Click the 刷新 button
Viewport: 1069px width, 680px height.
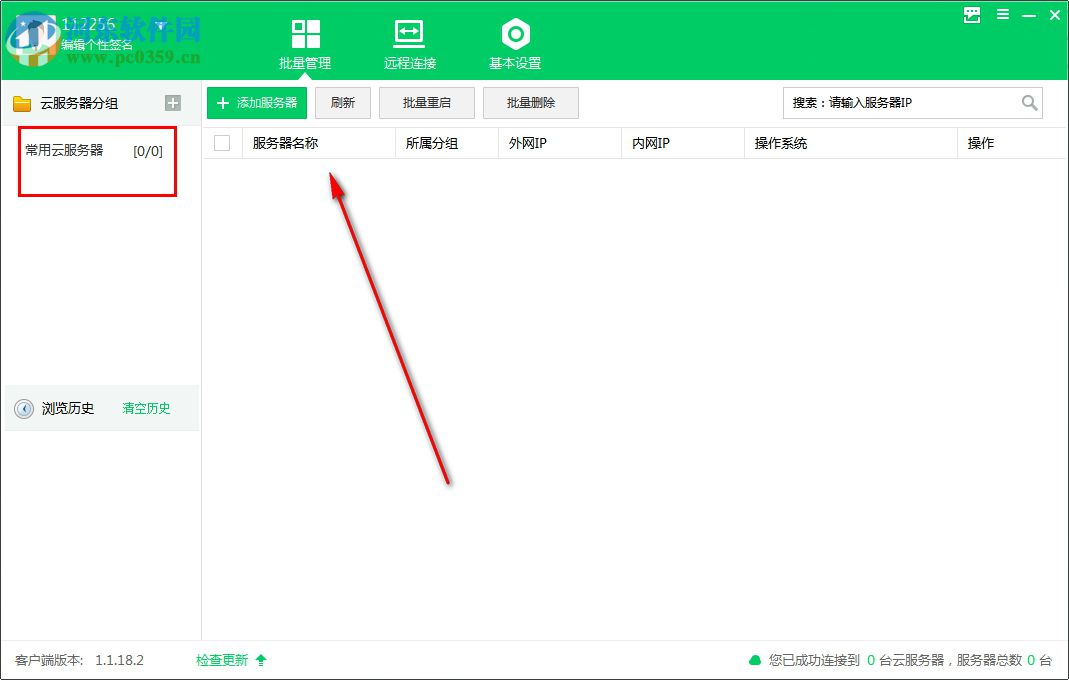343,103
